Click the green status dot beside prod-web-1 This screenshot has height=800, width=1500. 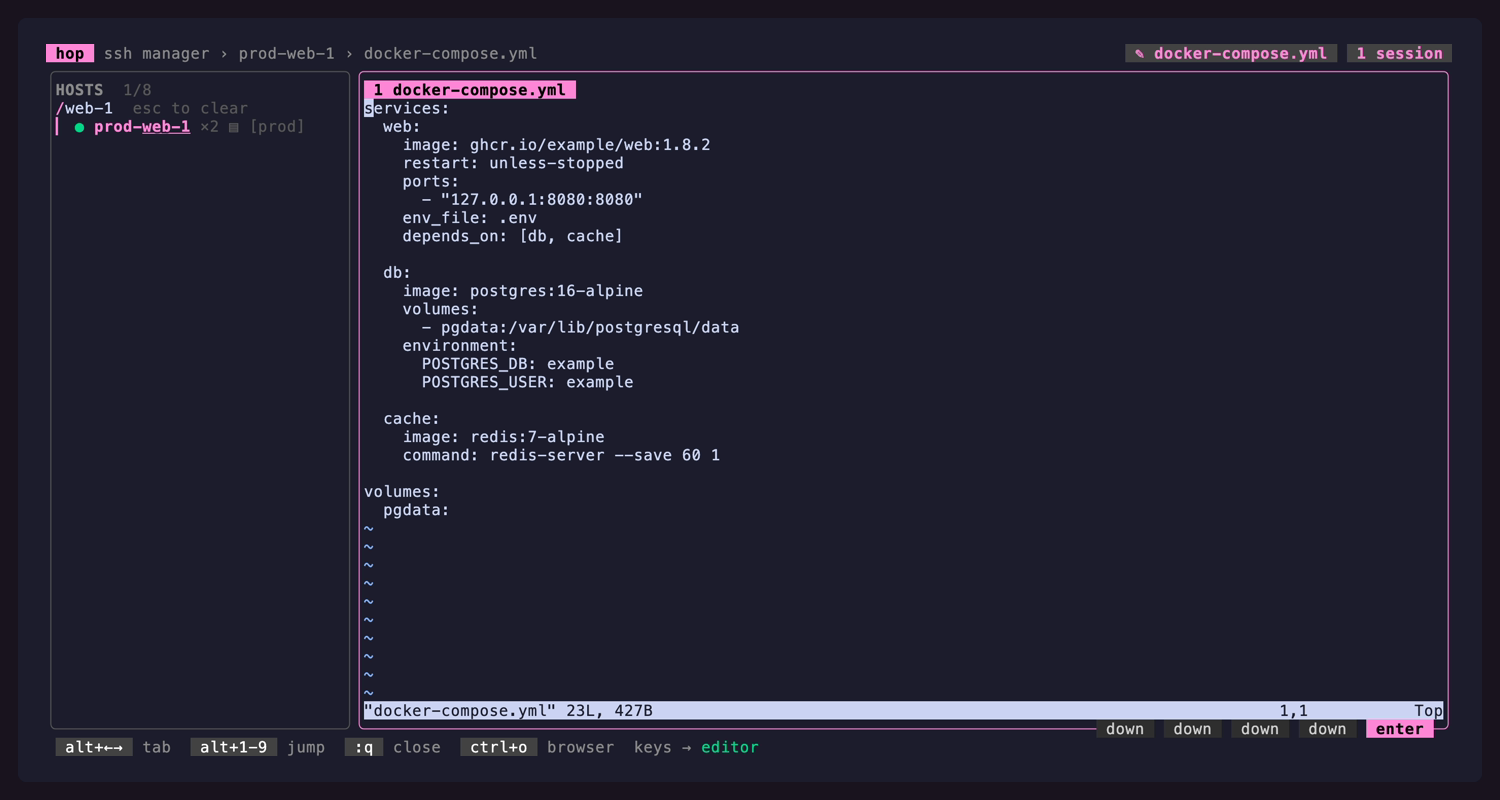[79, 127]
